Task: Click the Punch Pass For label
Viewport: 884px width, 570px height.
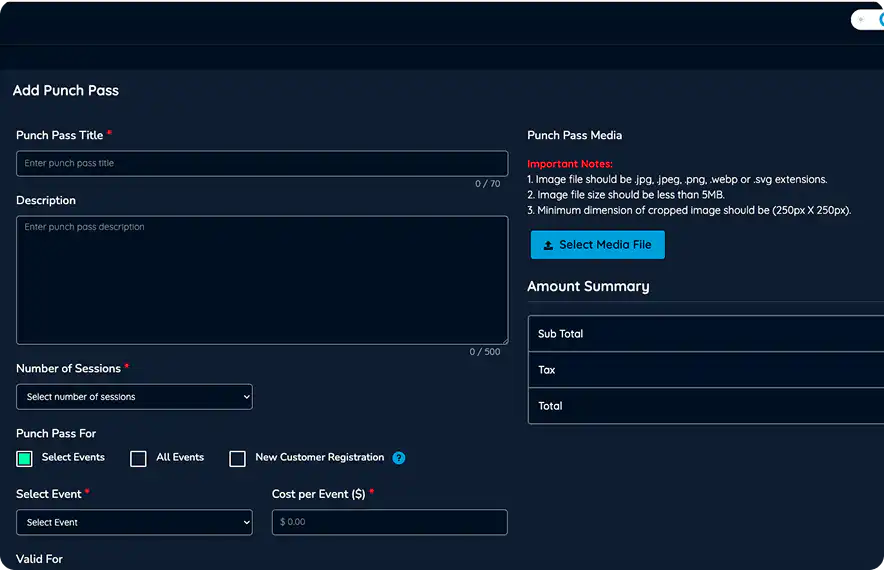Action: coord(56,434)
